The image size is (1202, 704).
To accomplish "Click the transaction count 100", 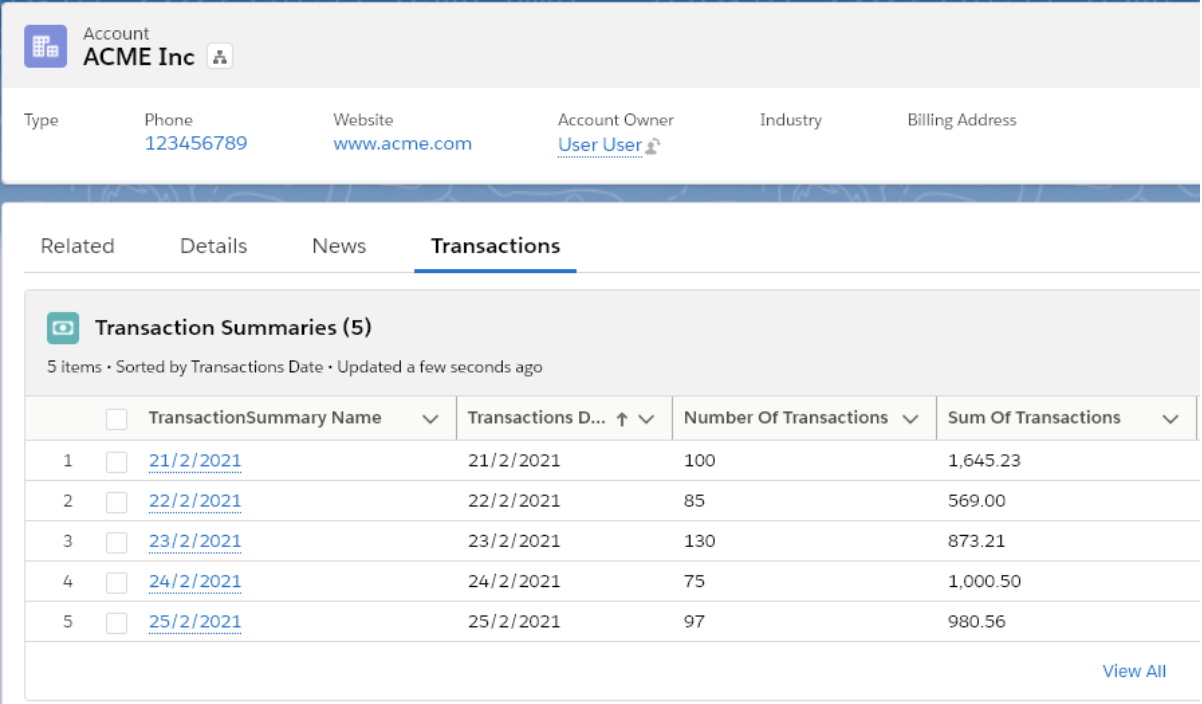I will [700, 461].
